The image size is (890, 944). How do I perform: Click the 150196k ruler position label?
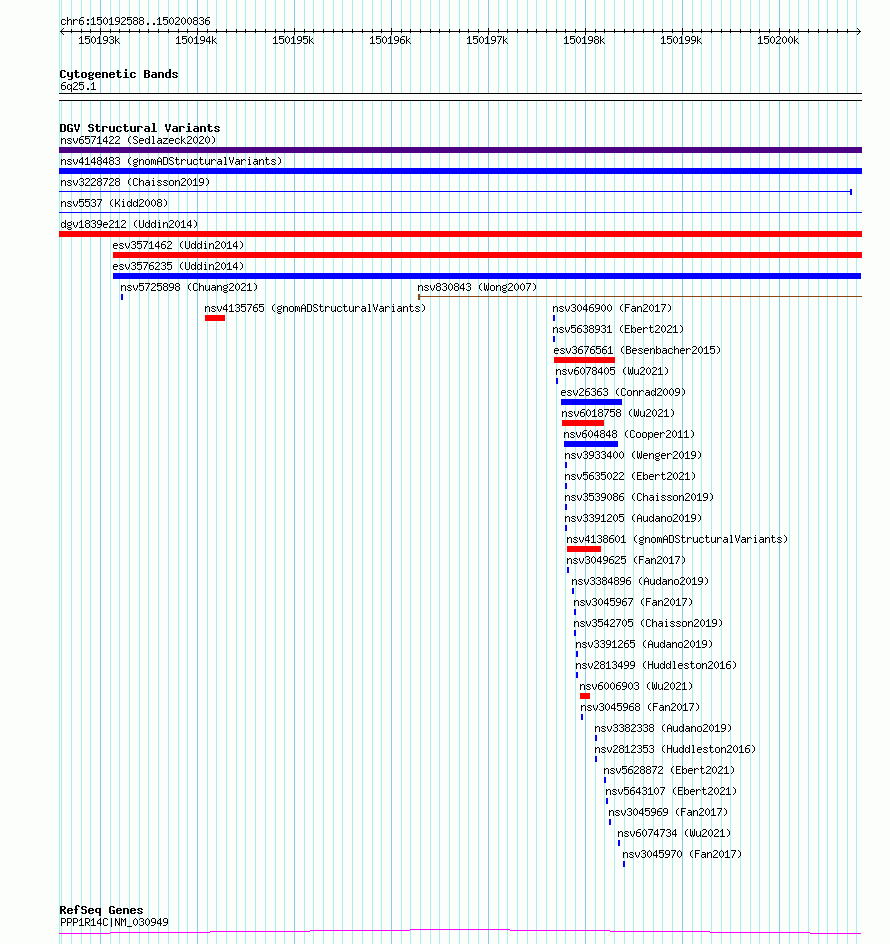pos(390,40)
